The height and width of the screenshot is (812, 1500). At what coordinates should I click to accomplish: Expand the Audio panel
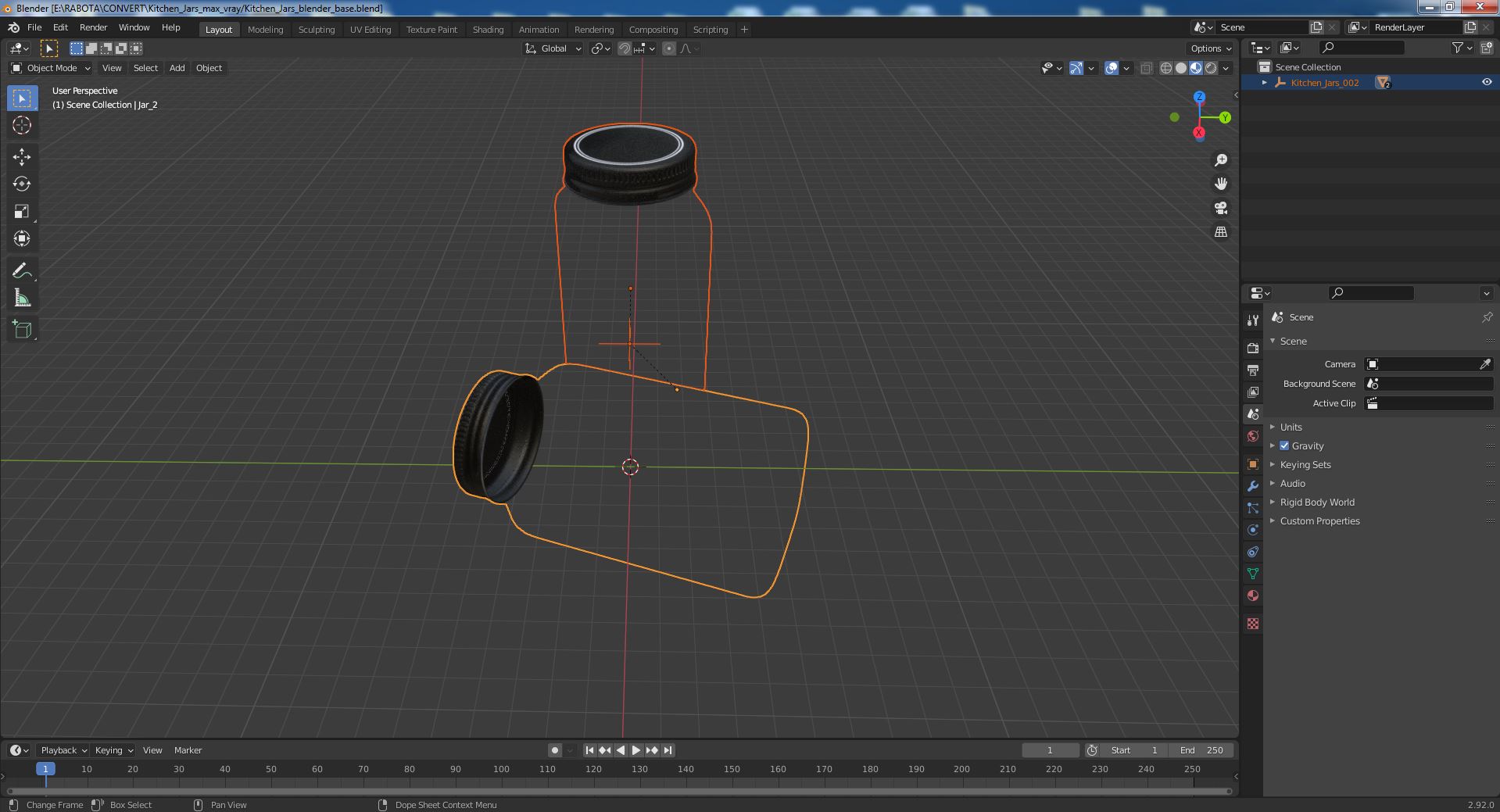click(x=1292, y=483)
